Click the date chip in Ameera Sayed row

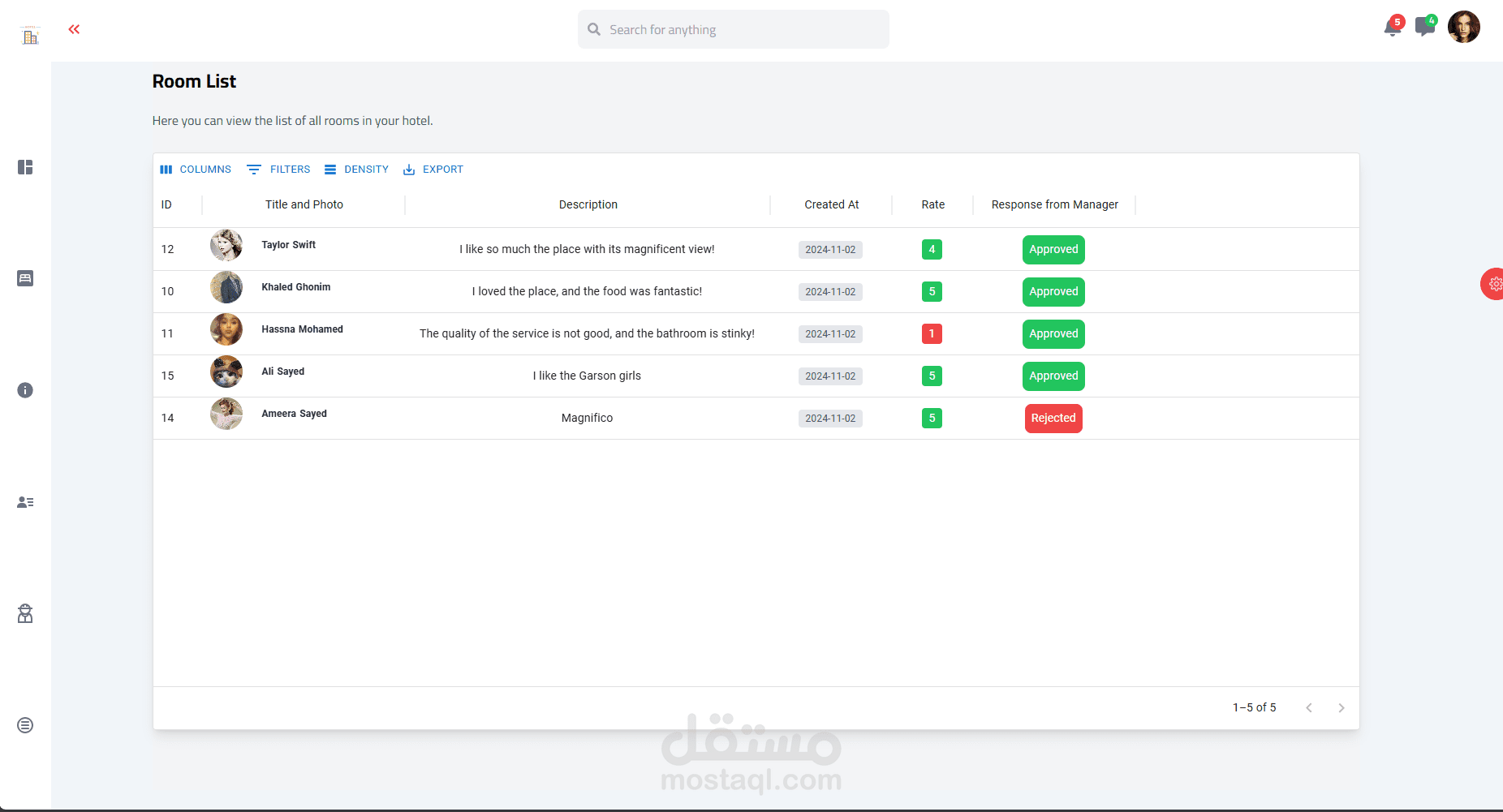[830, 419]
